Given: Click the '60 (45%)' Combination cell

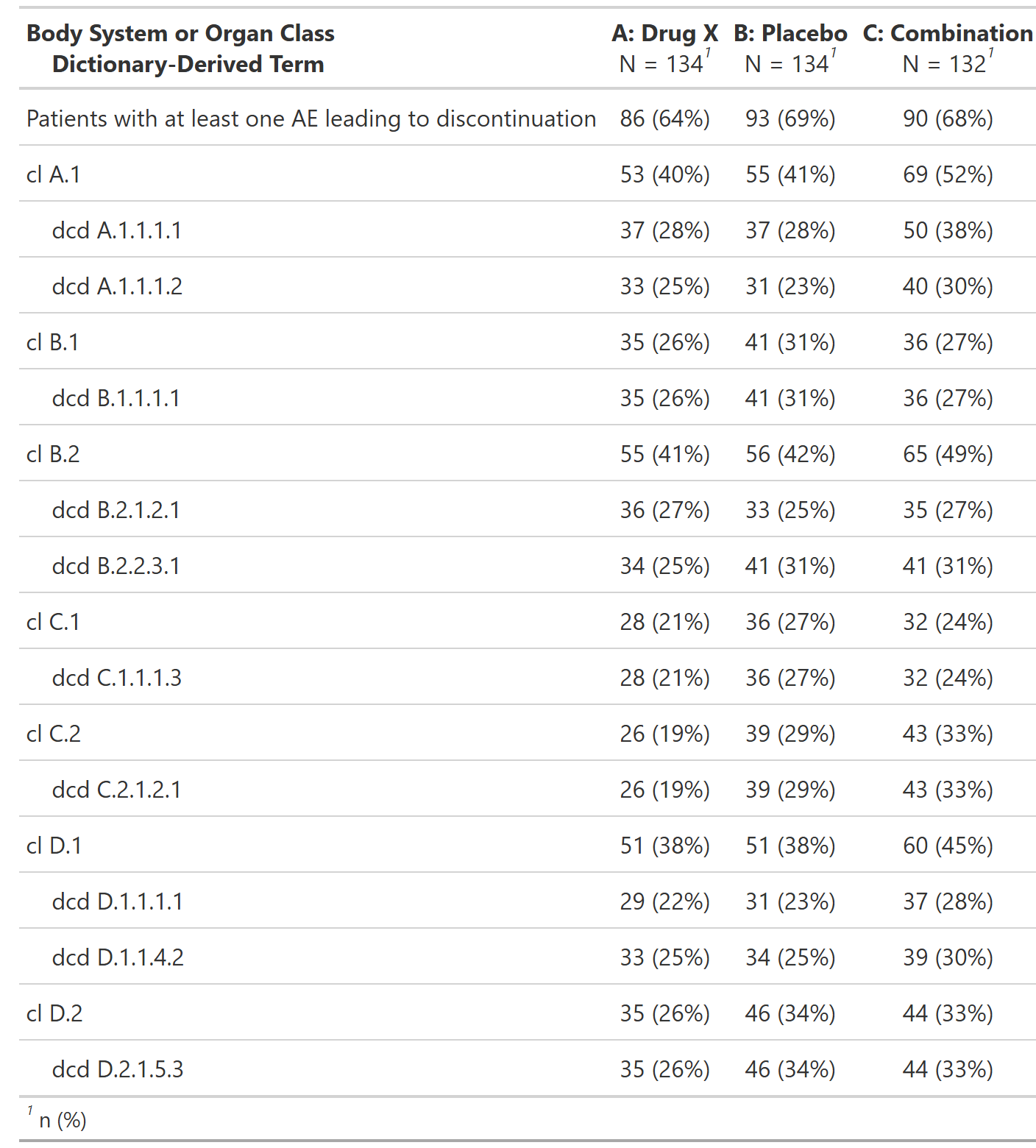Looking at the screenshot, I should 948,846.
